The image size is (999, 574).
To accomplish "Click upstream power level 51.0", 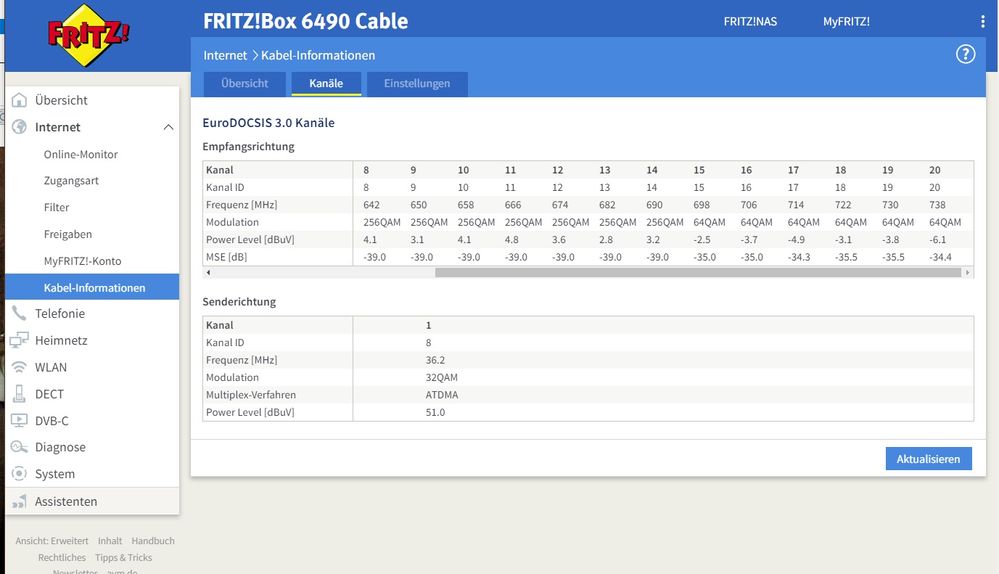I will click(x=435, y=412).
